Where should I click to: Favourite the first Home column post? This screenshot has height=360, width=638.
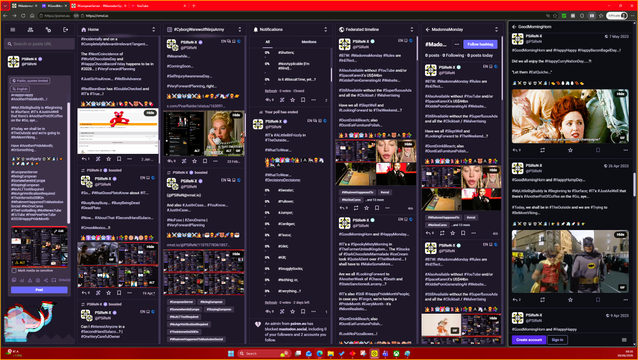point(109,159)
